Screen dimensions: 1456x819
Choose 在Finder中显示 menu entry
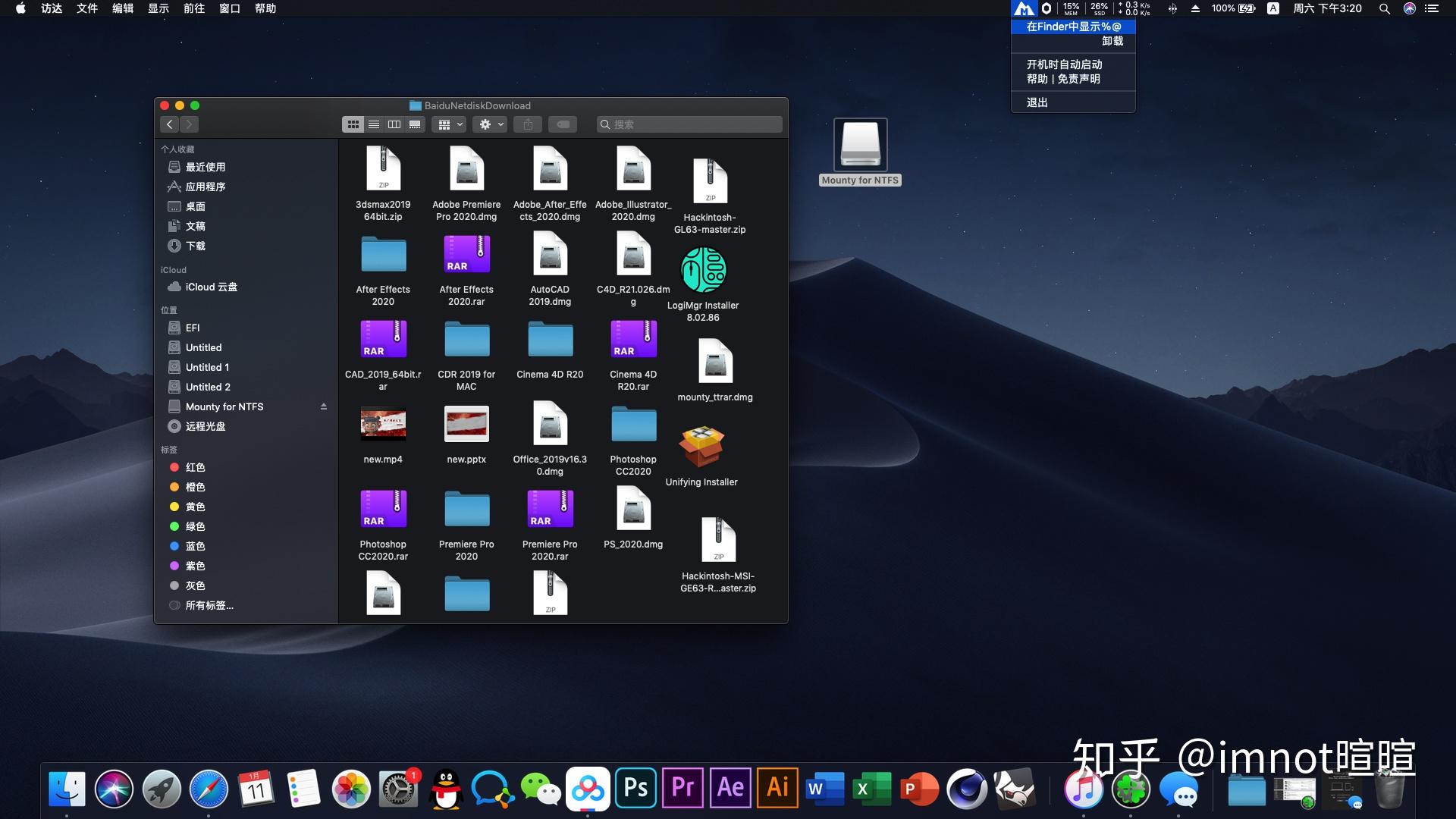pos(1072,27)
